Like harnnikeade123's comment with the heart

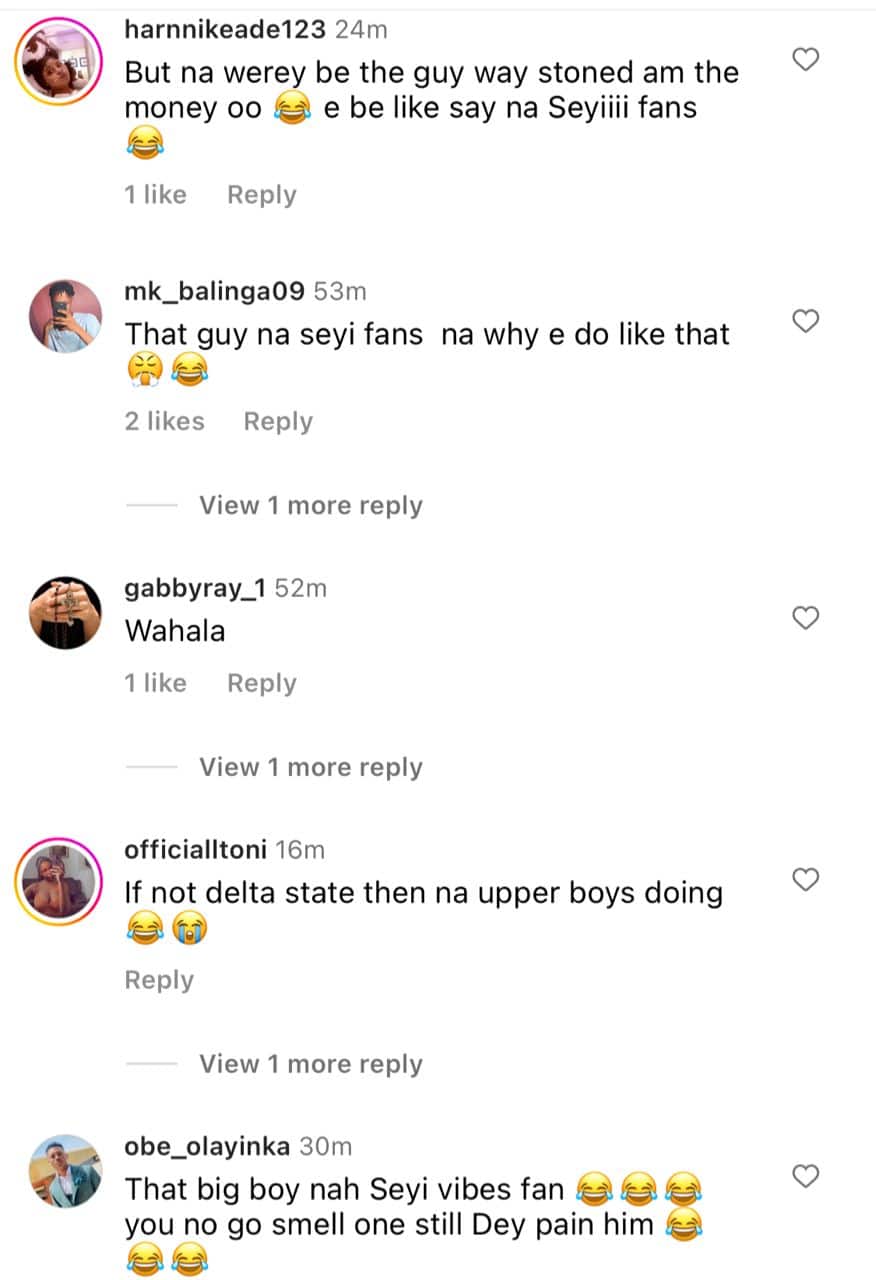(x=806, y=59)
